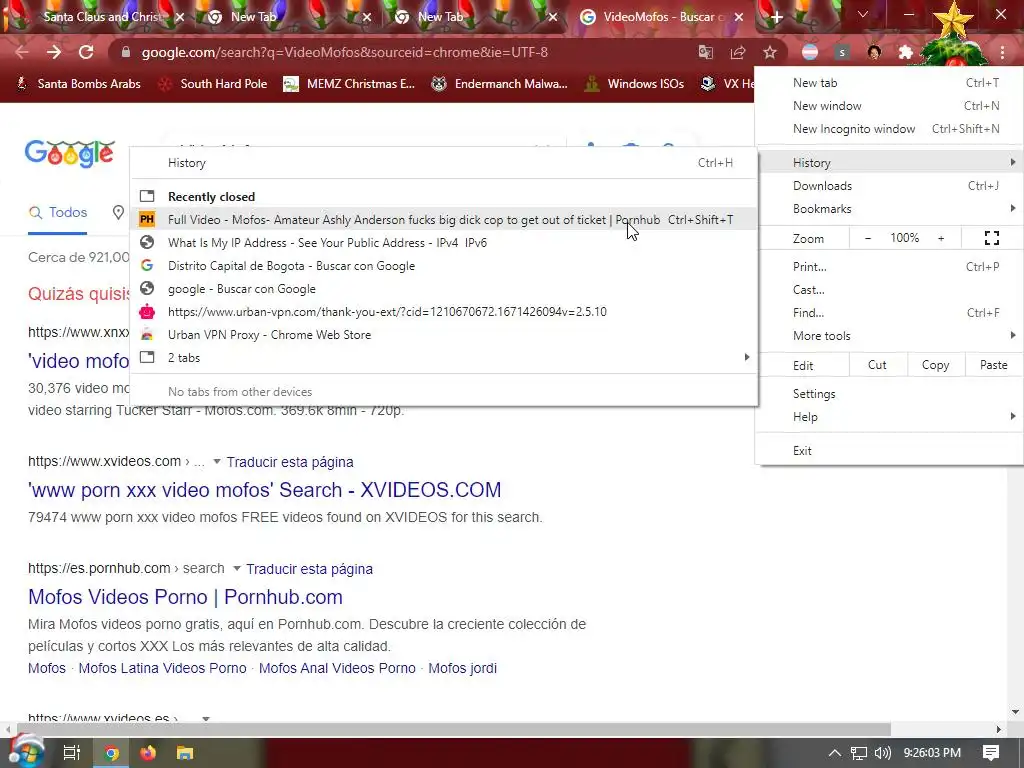Open network status icon in system tray
Screen dimensions: 1024x768
859,753
